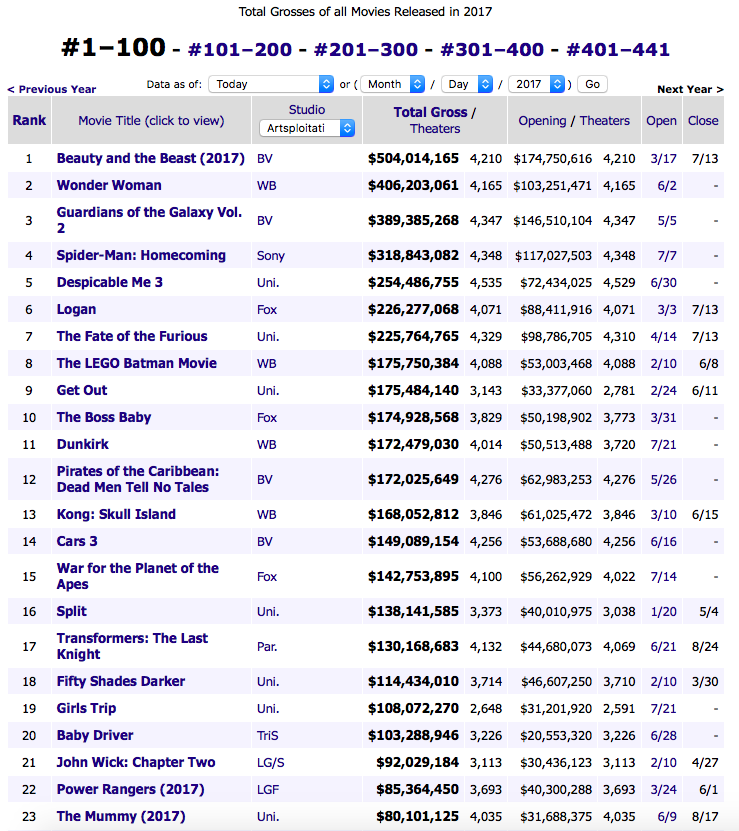Screen dimensions: 739x831
Task: Jump to the #401–441 rankings page
Action: click(x=618, y=49)
